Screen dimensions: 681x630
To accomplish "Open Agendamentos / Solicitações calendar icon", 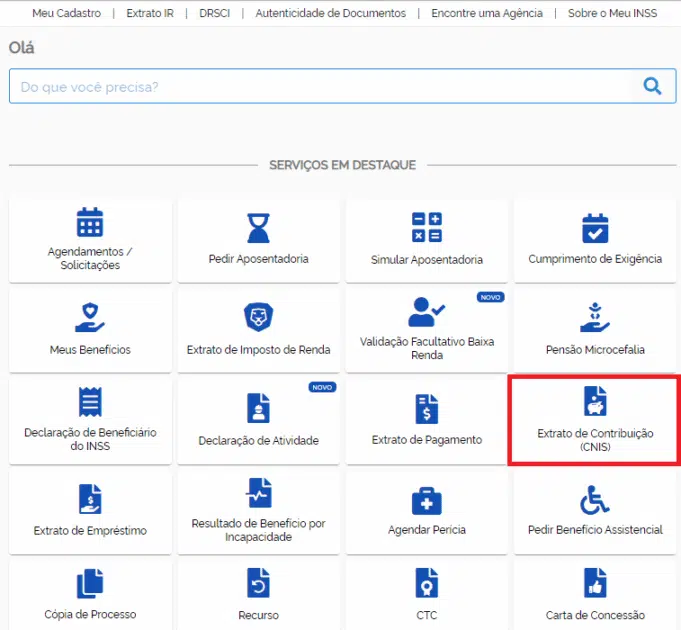I will point(90,222).
